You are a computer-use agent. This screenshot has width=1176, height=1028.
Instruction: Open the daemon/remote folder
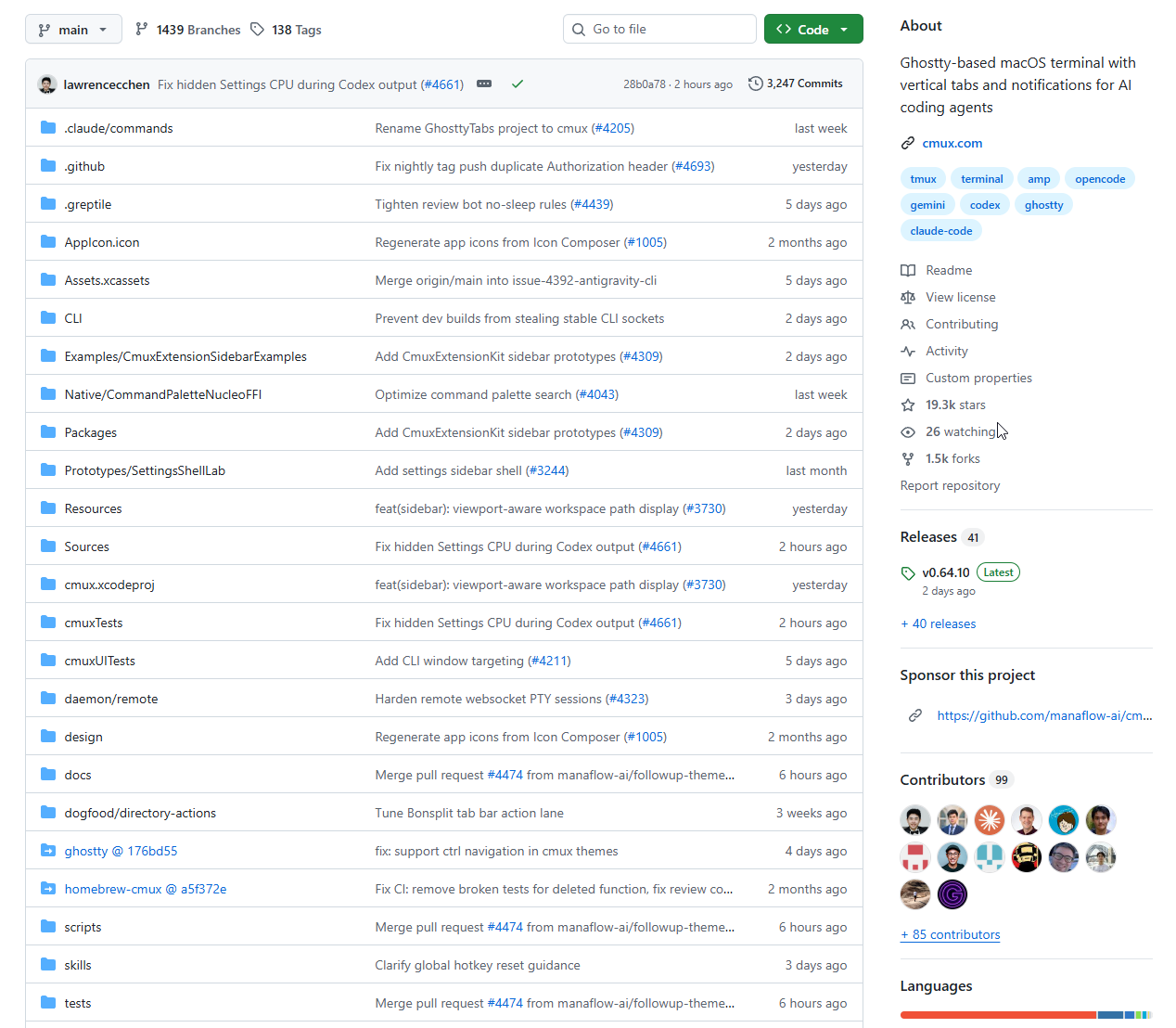111,699
